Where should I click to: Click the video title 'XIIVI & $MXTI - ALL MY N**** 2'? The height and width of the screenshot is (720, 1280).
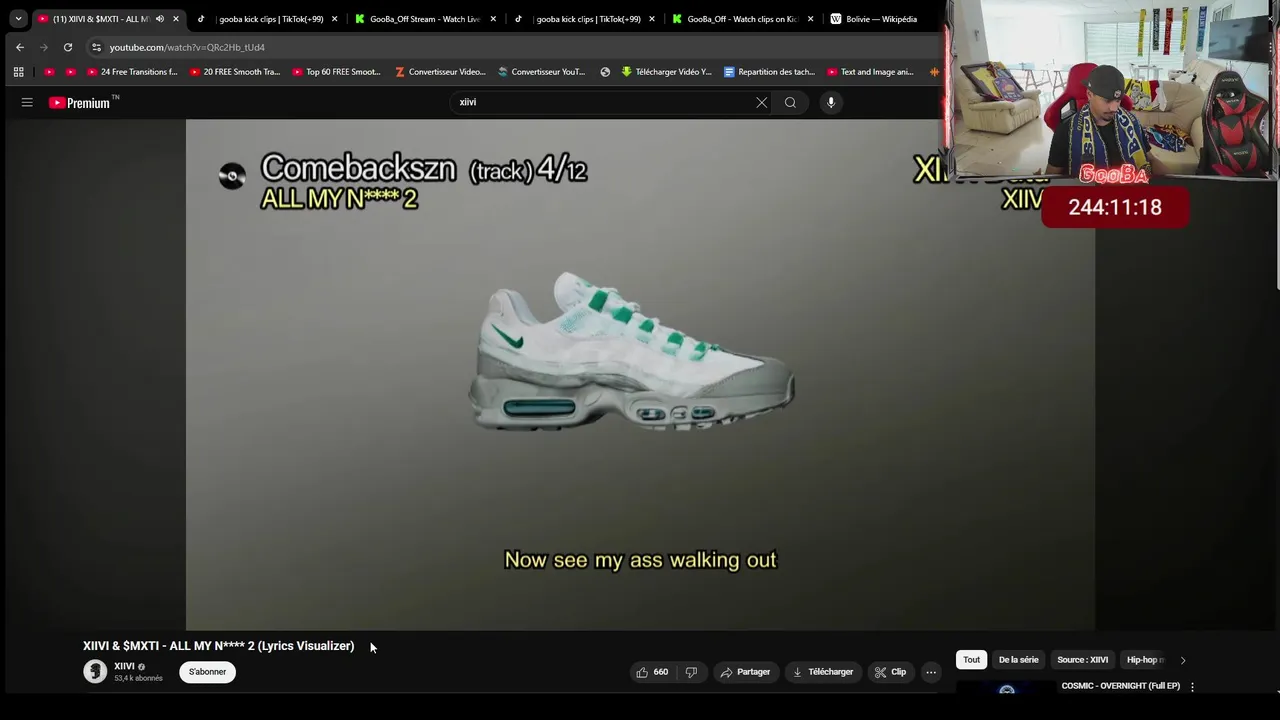click(x=218, y=646)
